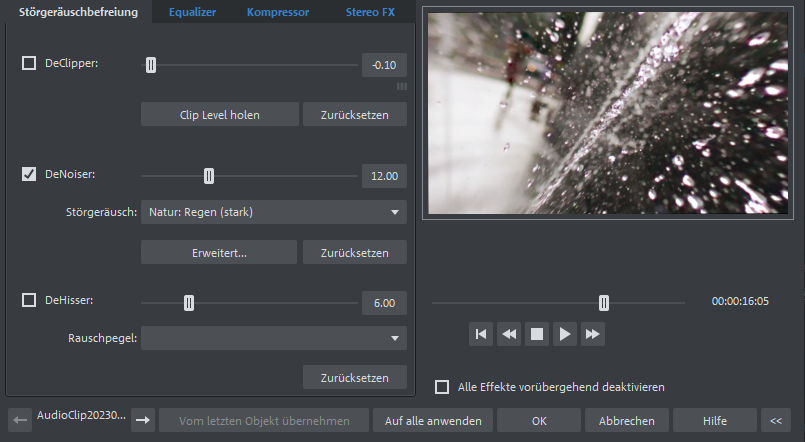The height and width of the screenshot is (442, 805).
Task: Expand the Rauschpegel dropdown
Action: click(x=273, y=338)
